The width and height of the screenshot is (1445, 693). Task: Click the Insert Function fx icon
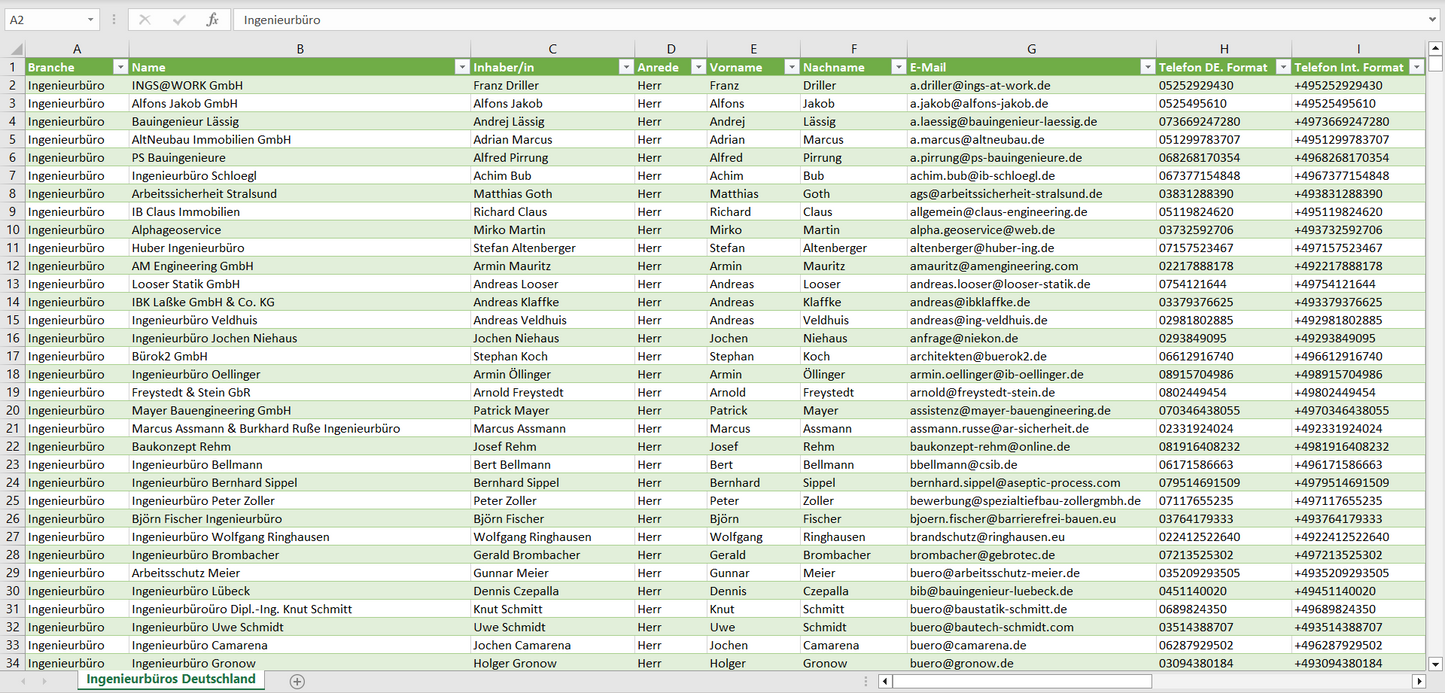(x=212, y=20)
